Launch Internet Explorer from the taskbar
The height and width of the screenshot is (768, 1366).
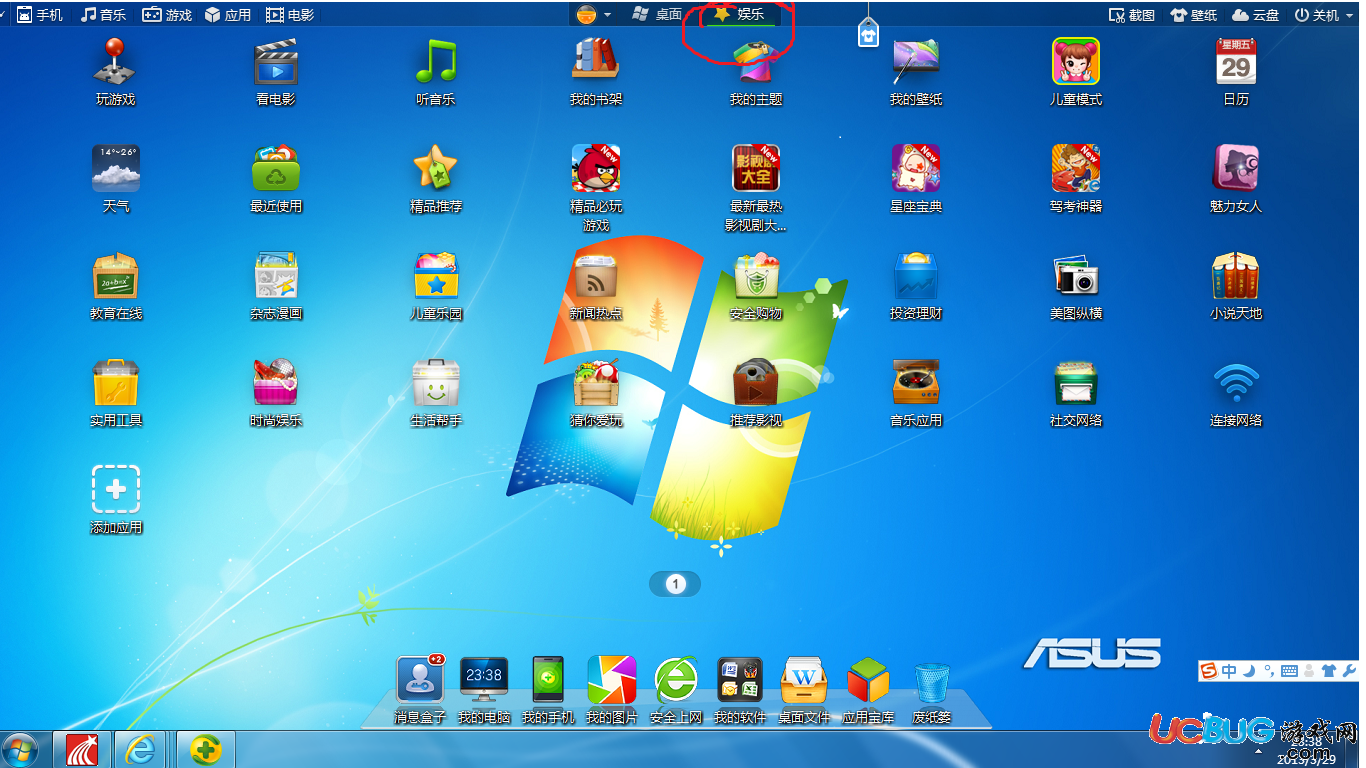[x=140, y=749]
